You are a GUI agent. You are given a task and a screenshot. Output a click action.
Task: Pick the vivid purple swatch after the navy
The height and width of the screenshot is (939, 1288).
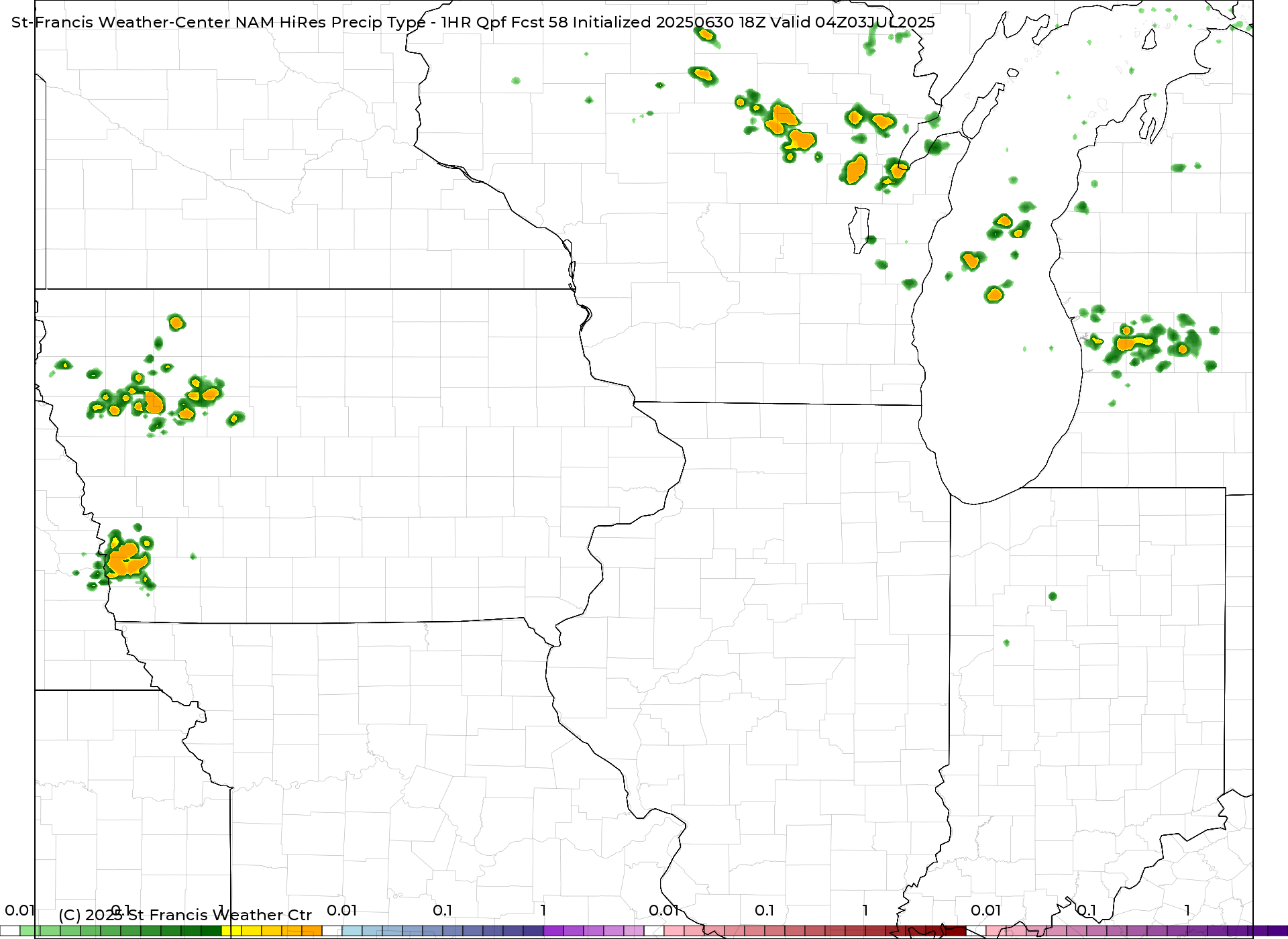tap(553, 931)
